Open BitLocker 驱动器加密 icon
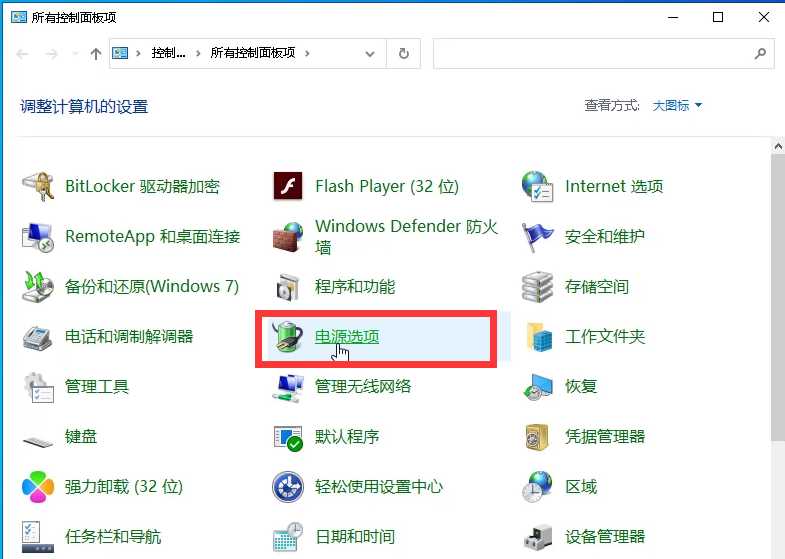 tap(38, 186)
